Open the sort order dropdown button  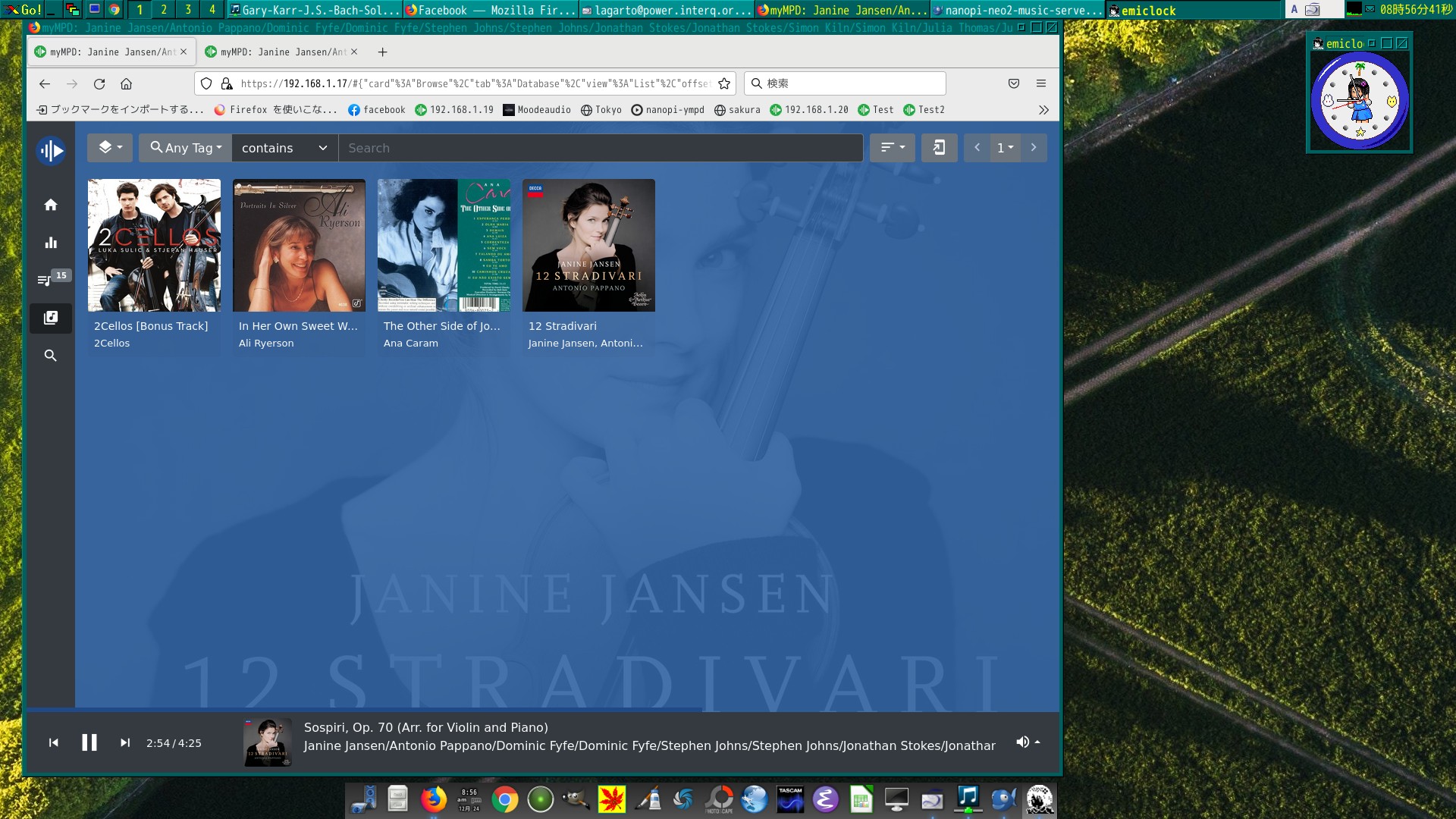pos(893,148)
